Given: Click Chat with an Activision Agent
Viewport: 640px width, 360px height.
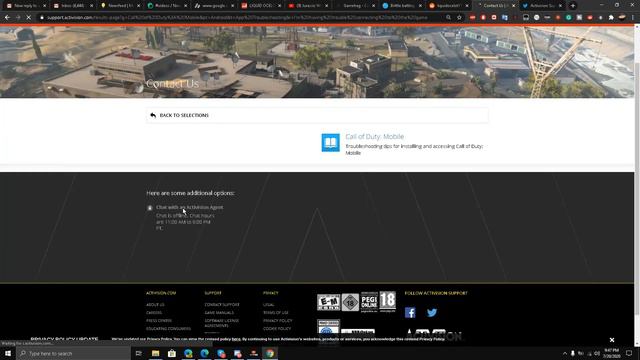Looking at the screenshot, I should click(x=189, y=207).
